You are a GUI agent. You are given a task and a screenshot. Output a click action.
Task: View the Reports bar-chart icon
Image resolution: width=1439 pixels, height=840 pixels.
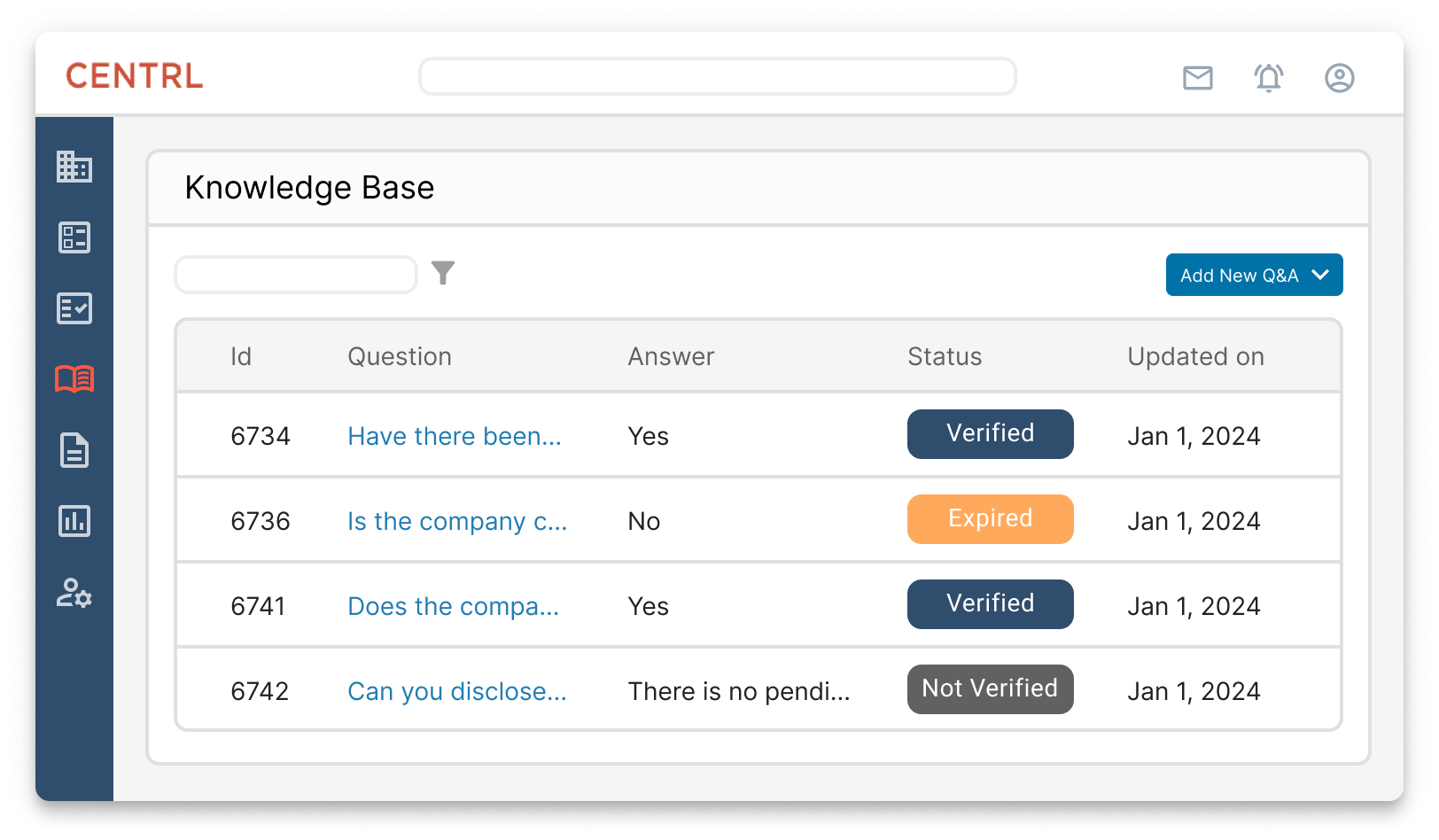75,522
